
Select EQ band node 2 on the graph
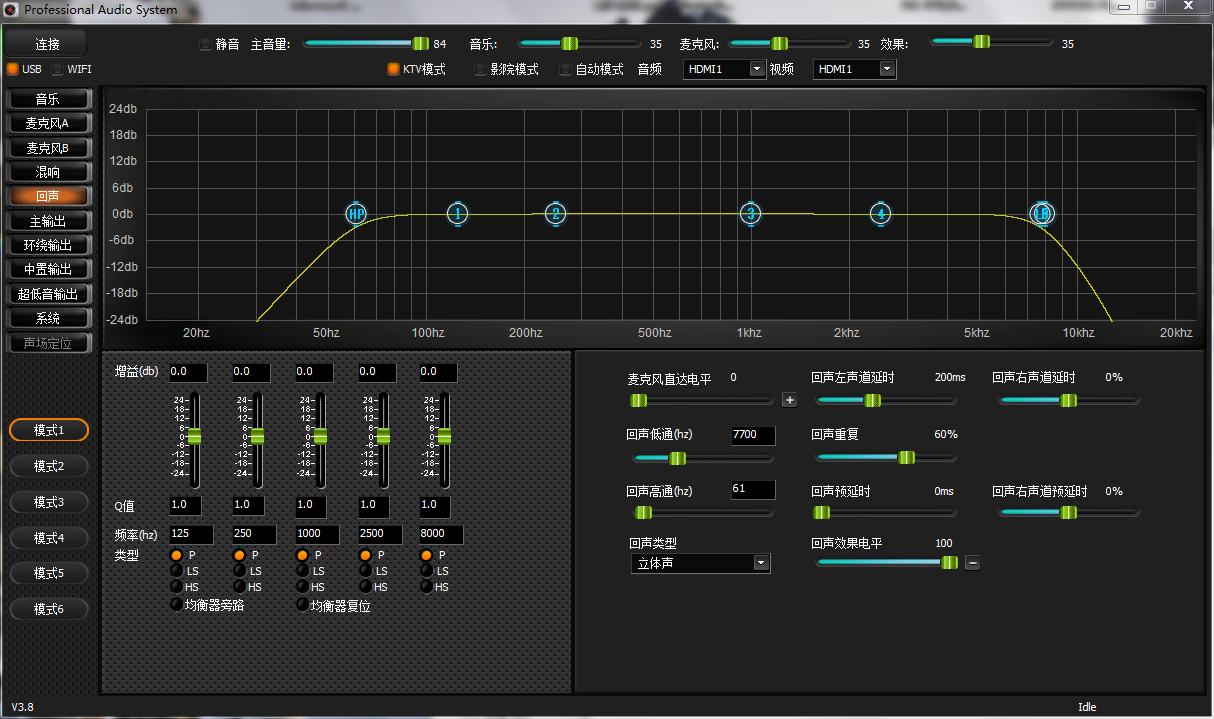(555, 213)
